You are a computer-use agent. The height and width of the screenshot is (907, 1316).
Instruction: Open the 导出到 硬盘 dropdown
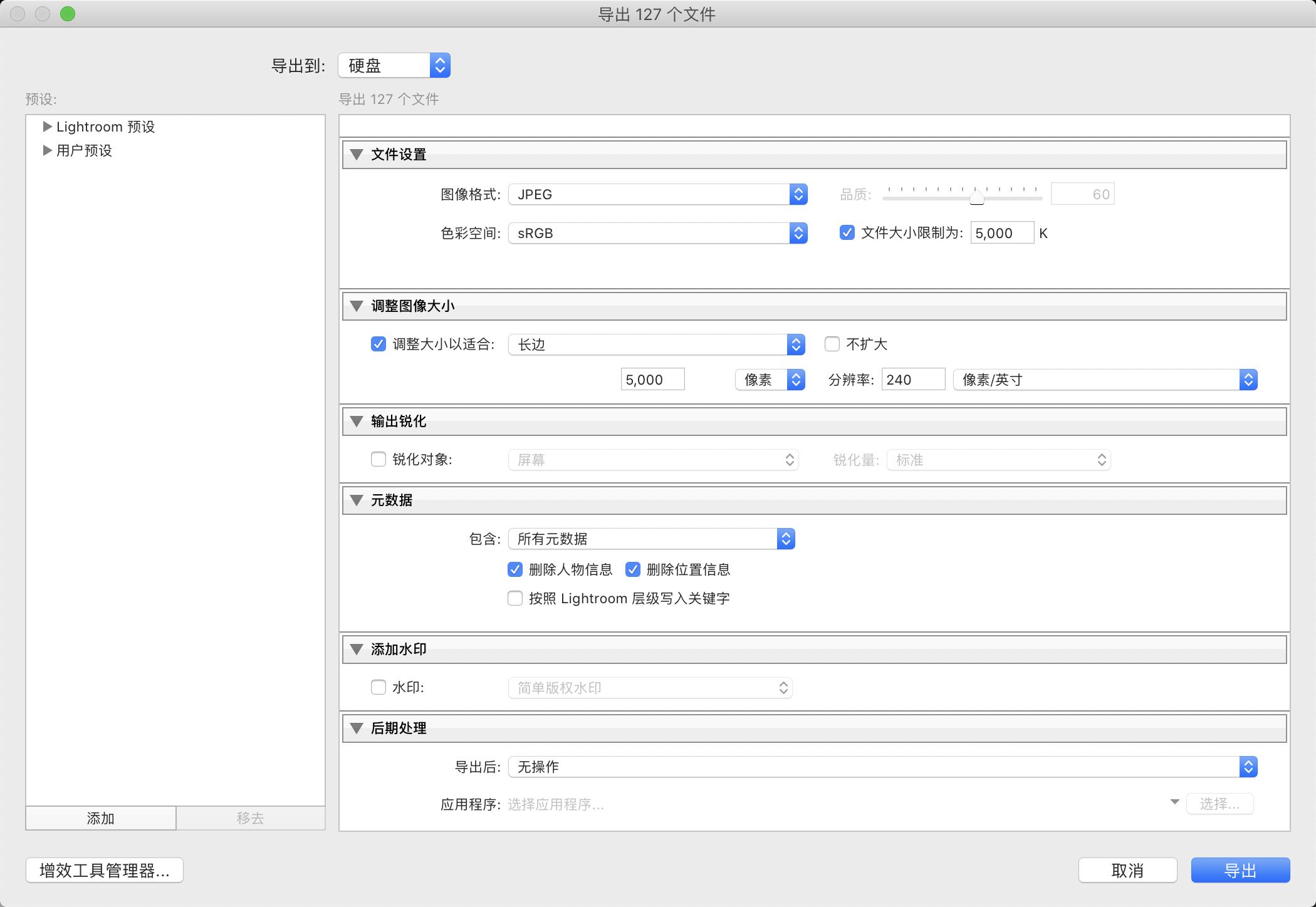394,65
